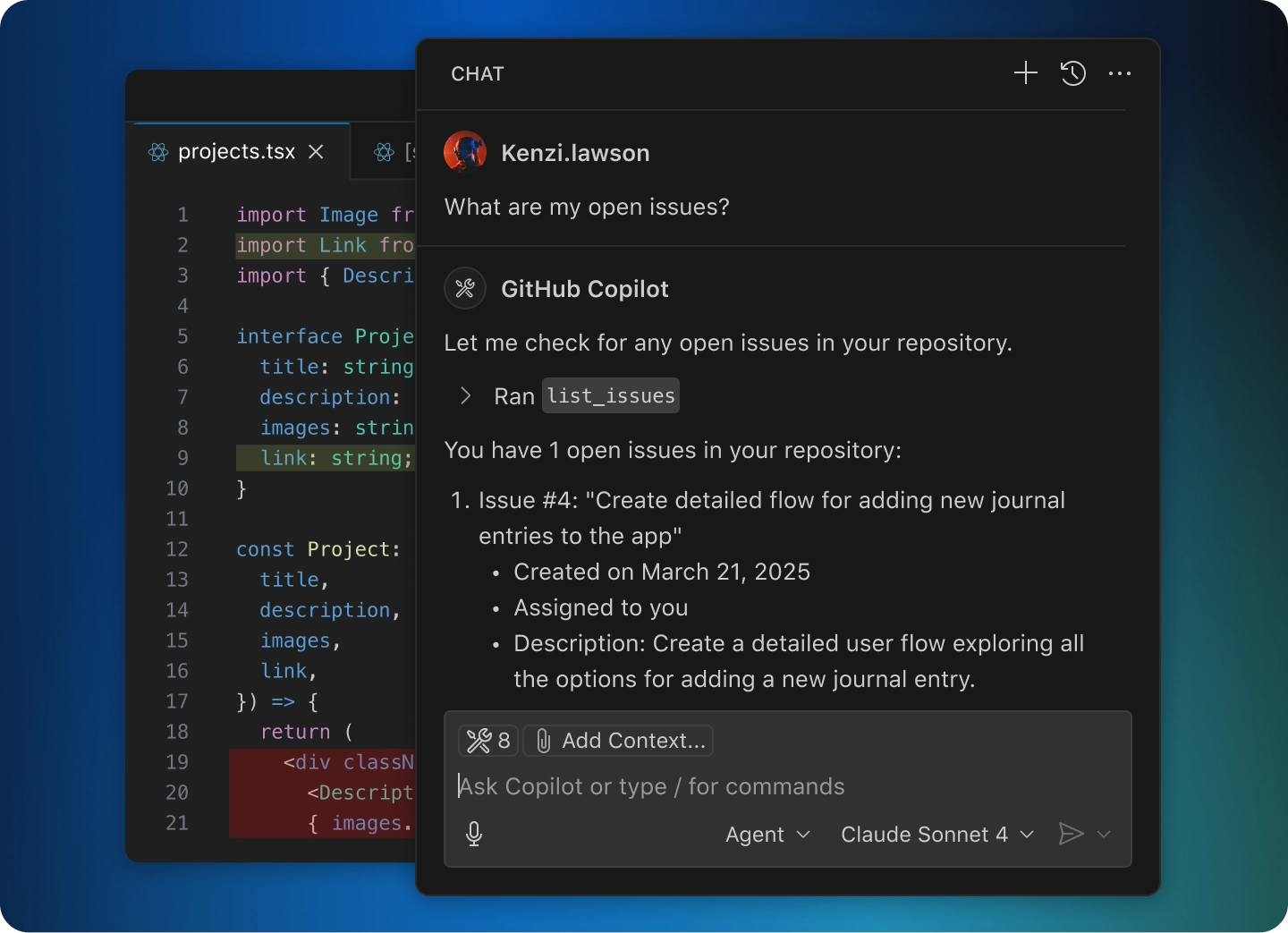The width and height of the screenshot is (1288, 933).
Task: Start a new chat with the plus icon
Action: tap(1025, 73)
